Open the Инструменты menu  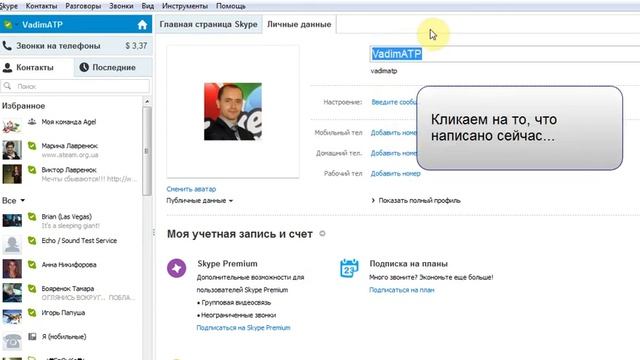point(185,6)
